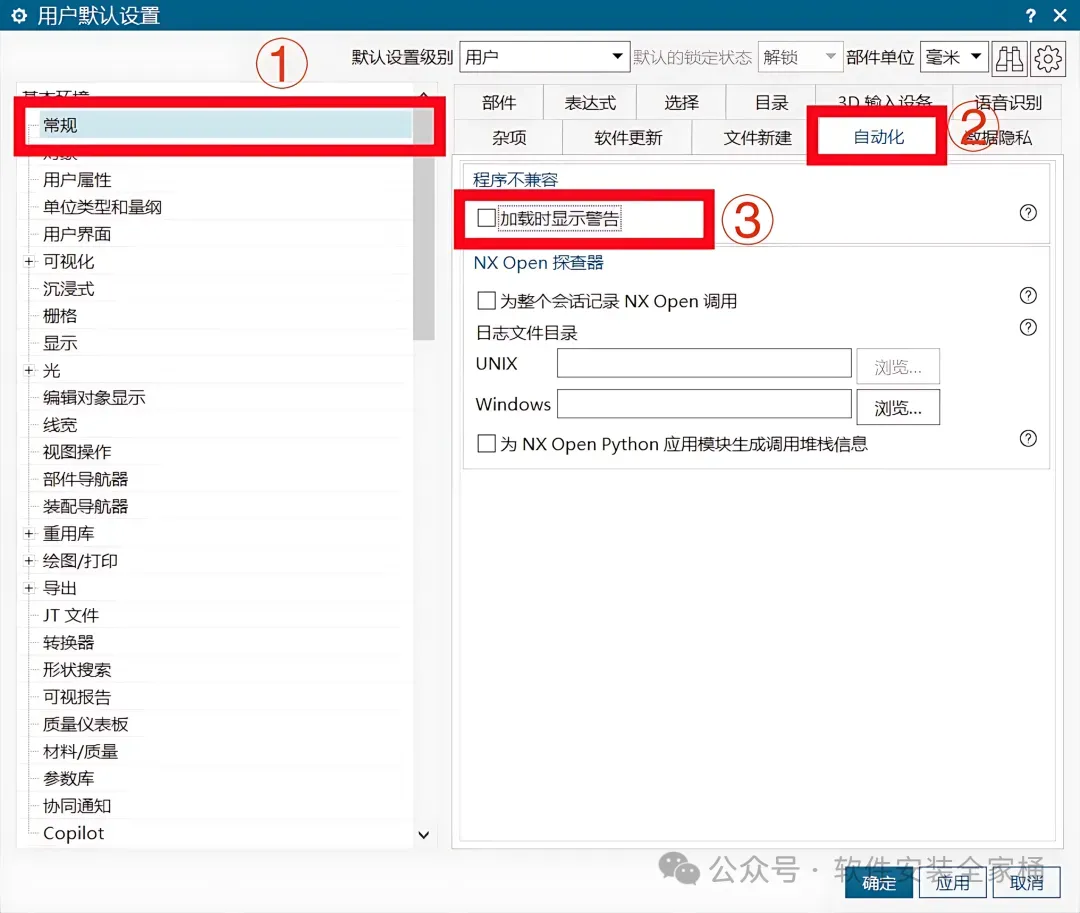This screenshot has width=1080, height=913.
Task: Click the 应用 button
Action: pos(952,883)
